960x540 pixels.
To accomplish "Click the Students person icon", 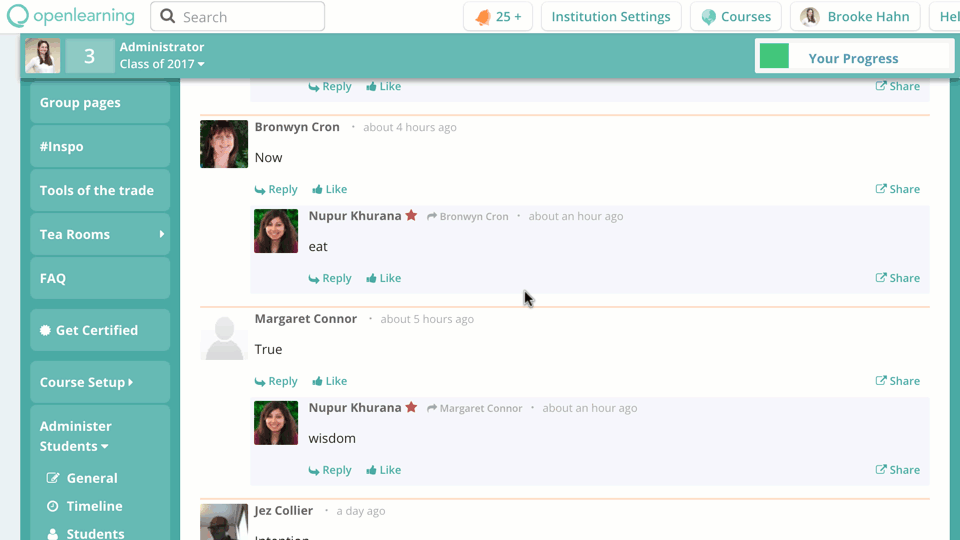I will 53,534.
